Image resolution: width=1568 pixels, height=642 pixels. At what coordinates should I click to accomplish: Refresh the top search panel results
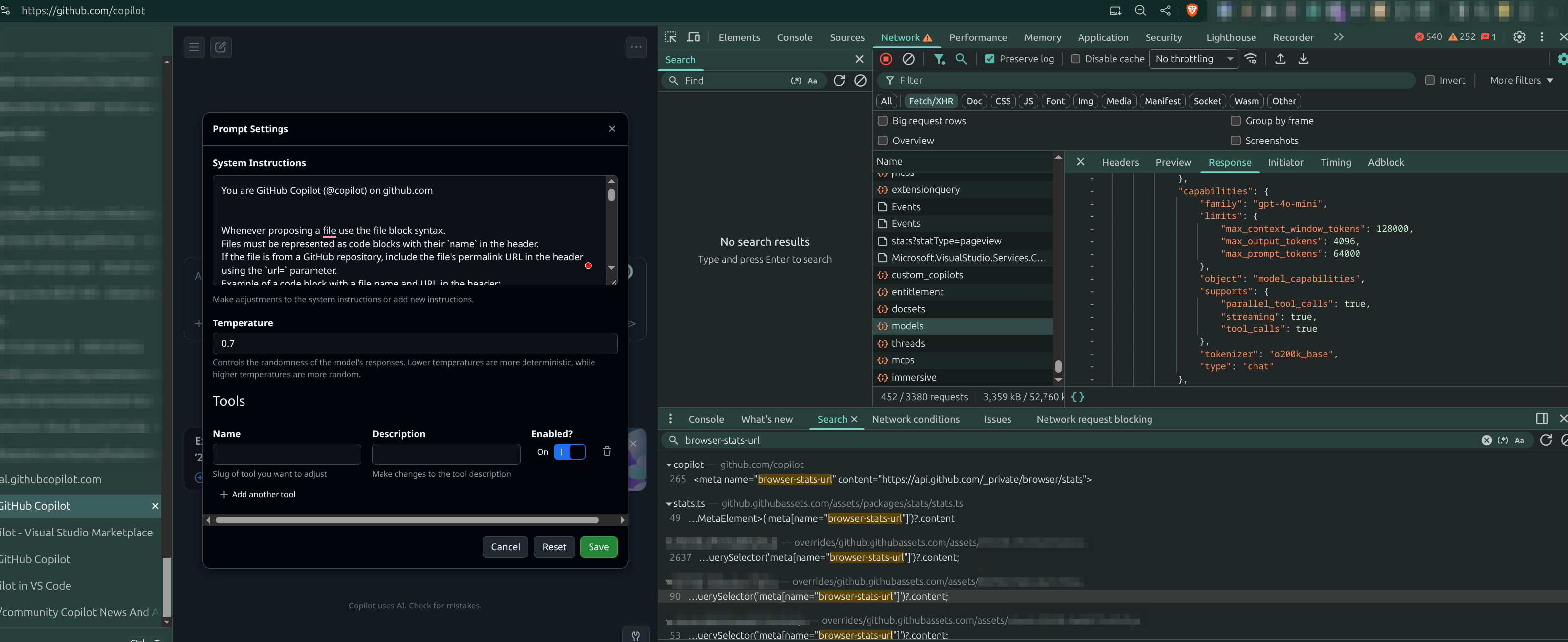click(x=839, y=80)
